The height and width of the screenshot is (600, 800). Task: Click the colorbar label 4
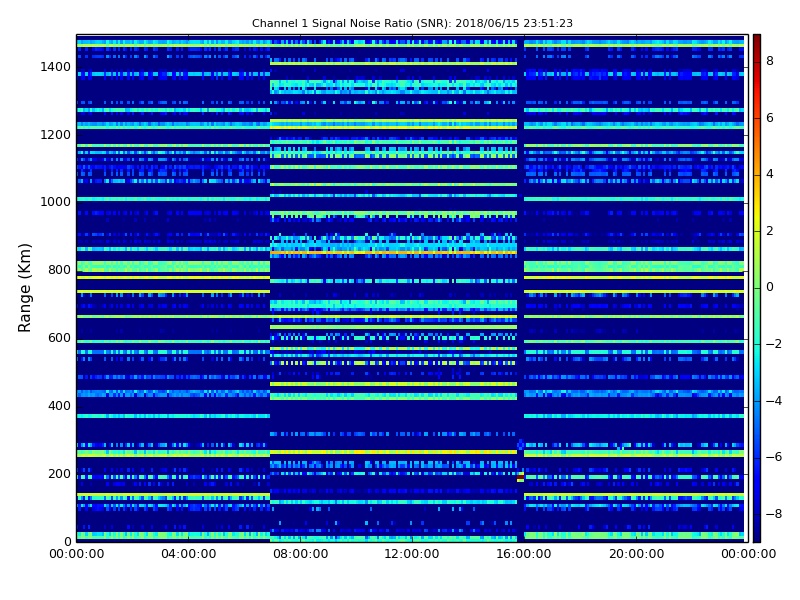pyautogui.click(x=770, y=174)
